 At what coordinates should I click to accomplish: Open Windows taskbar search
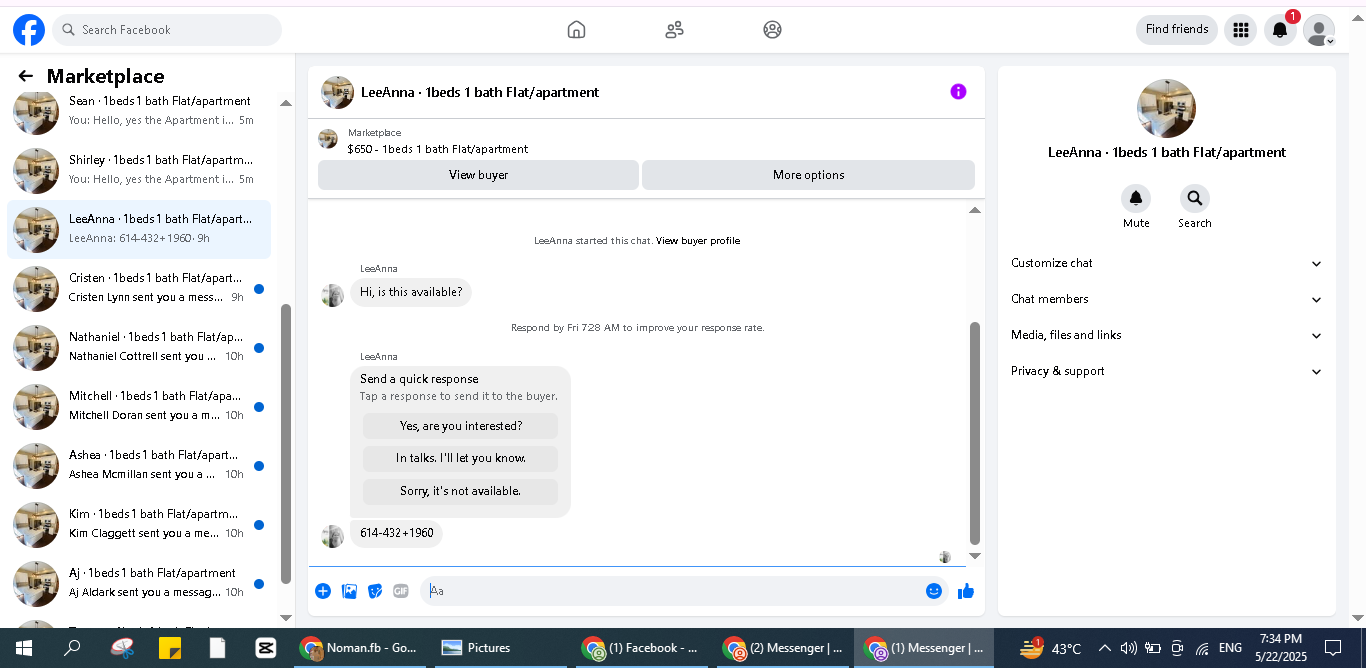(72, 648)
